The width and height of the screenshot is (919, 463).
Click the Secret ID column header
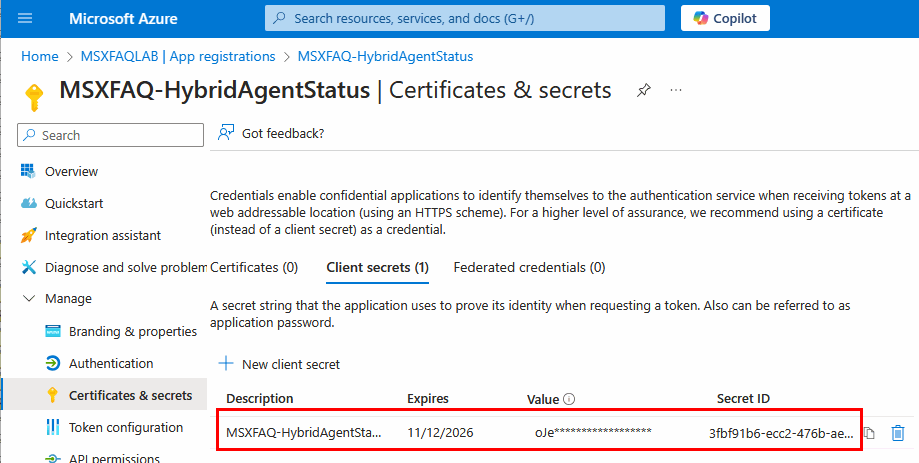pos(743,399)
